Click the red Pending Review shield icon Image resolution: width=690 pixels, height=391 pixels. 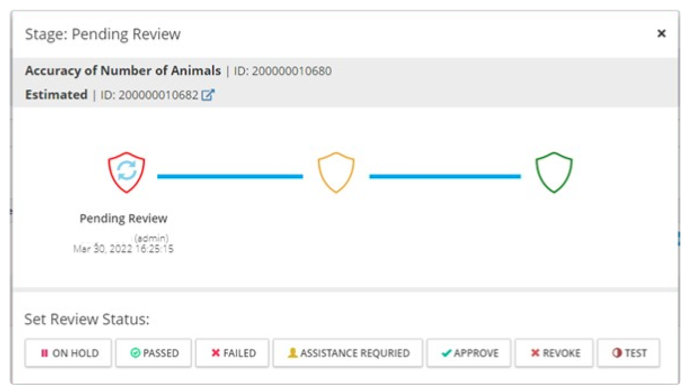(x=126, y=172)
